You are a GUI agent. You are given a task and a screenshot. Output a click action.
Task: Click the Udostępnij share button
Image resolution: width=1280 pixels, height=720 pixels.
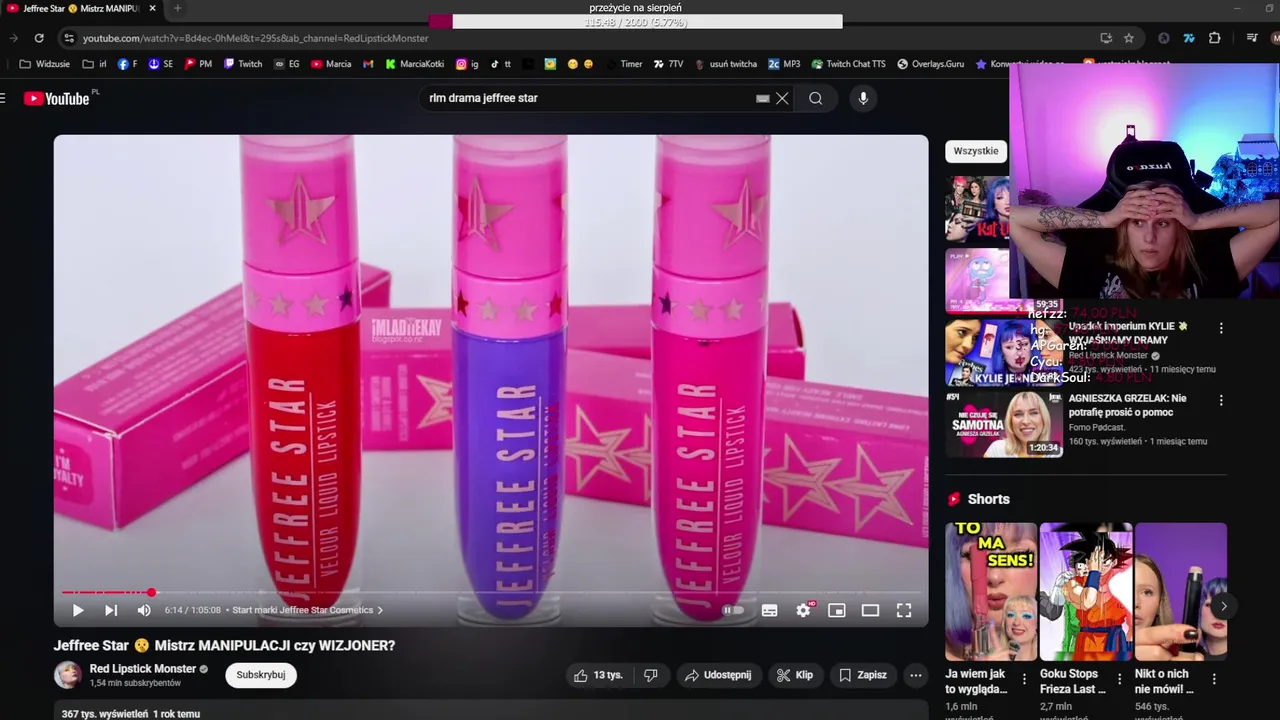[x=718, y=675]
